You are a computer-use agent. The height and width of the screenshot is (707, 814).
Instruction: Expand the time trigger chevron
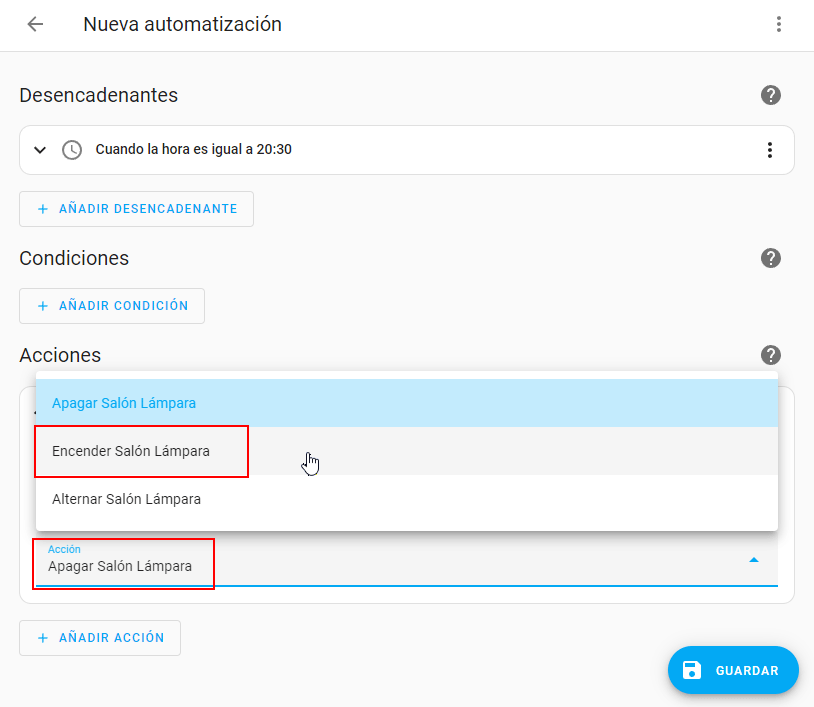click(x=40, y=150)
